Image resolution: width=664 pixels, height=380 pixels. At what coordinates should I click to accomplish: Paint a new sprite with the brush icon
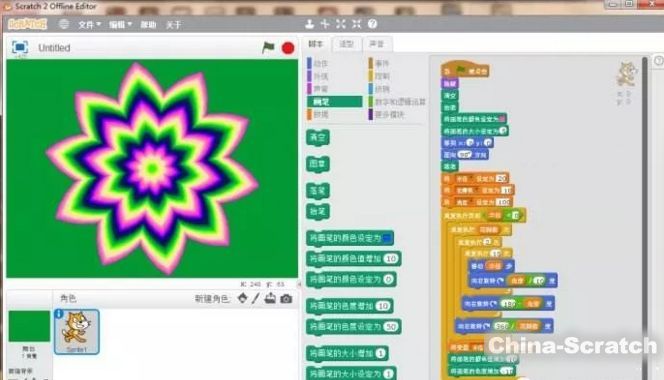pyautogui.click(x=255, y=299)
